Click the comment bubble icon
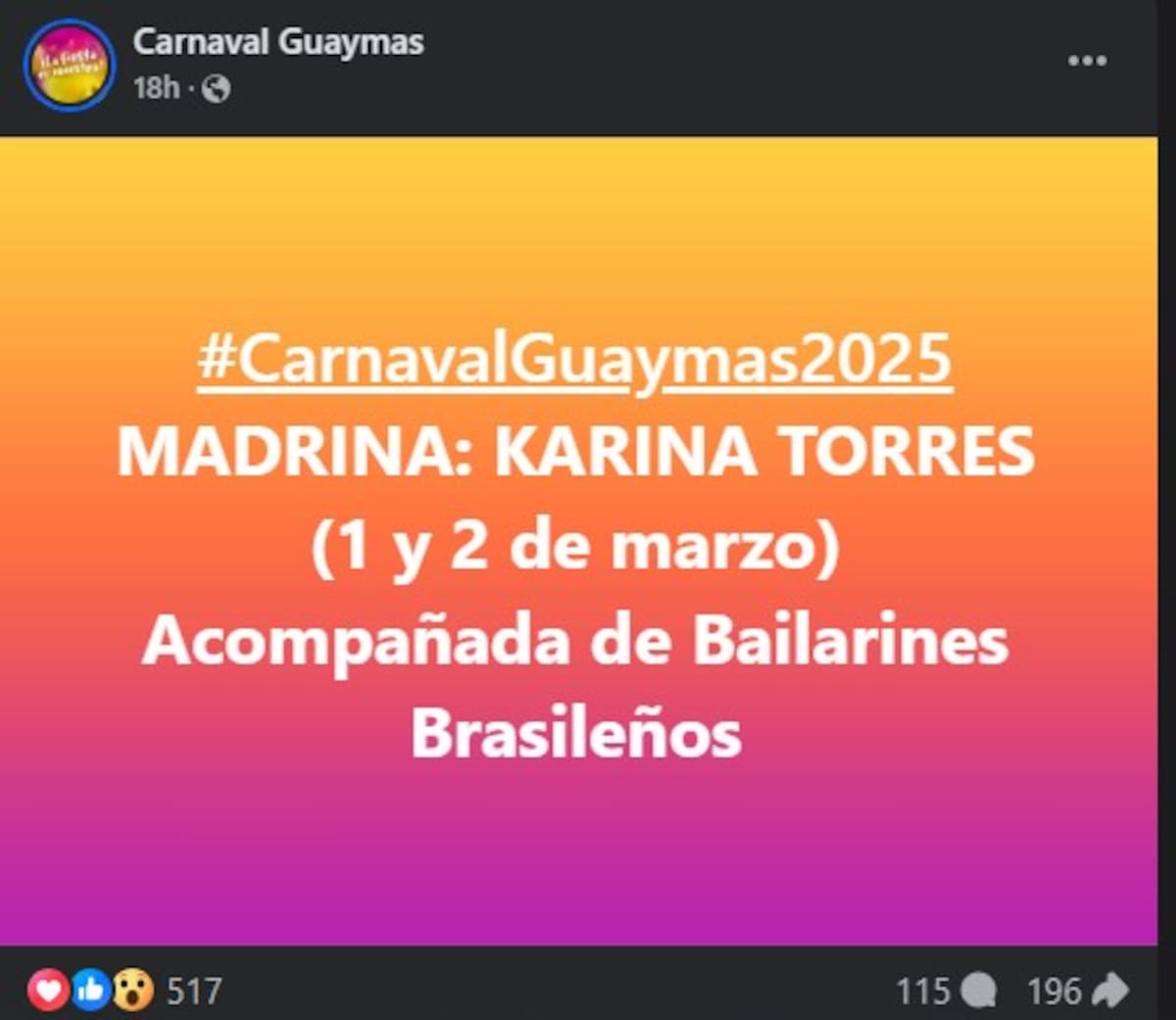1176x1020 pixels. [x=978, y=991]
